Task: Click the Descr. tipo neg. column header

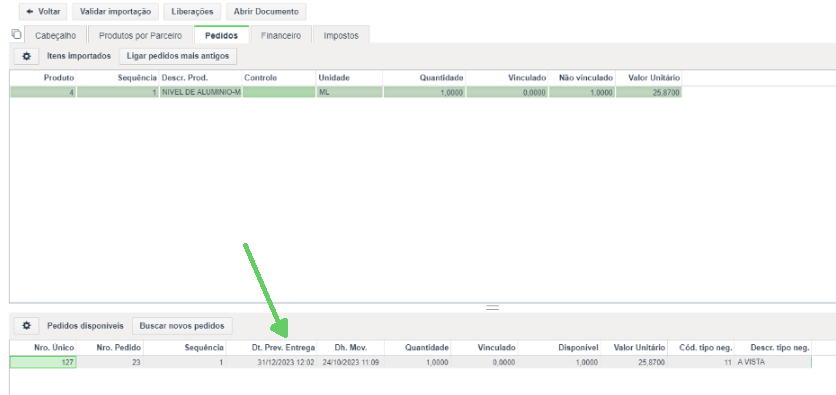Action: point(773,348)
